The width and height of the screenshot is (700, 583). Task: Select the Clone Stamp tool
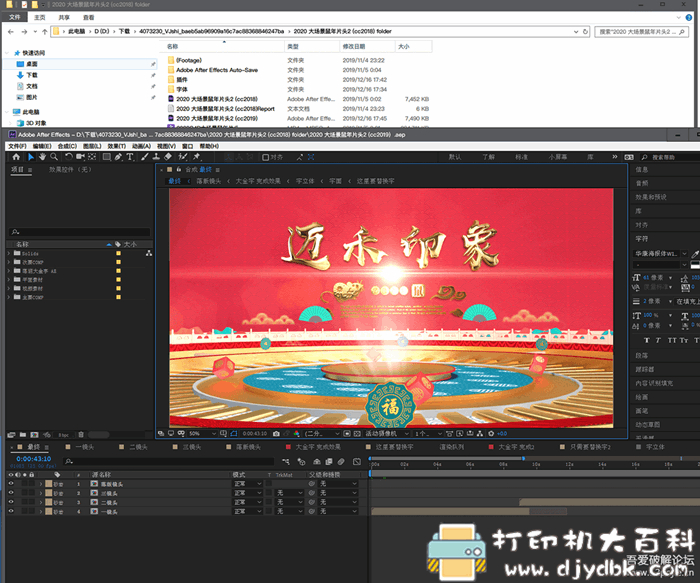tap(156, 157)
